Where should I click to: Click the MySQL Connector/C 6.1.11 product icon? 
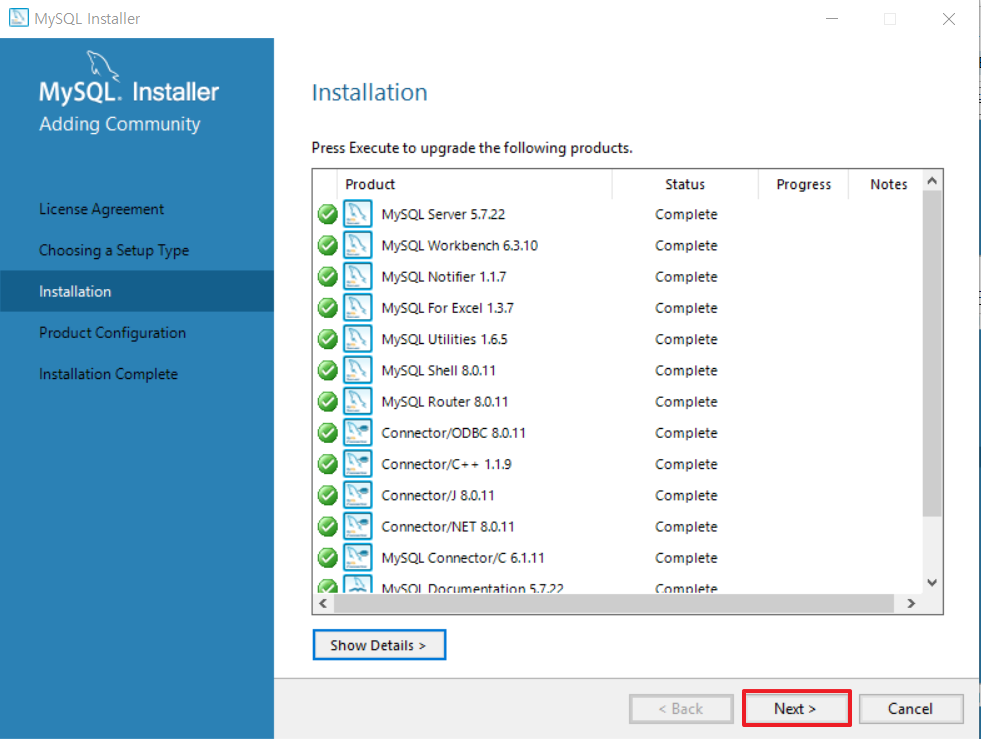coord(358,558)
